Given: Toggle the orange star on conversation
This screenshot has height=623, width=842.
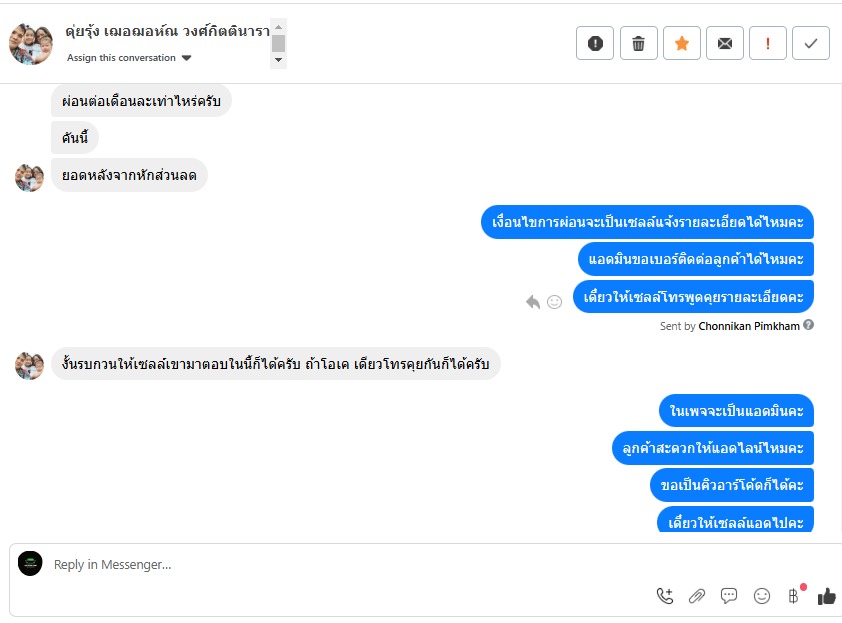Looking at the screenshot, I should (682, 43).
